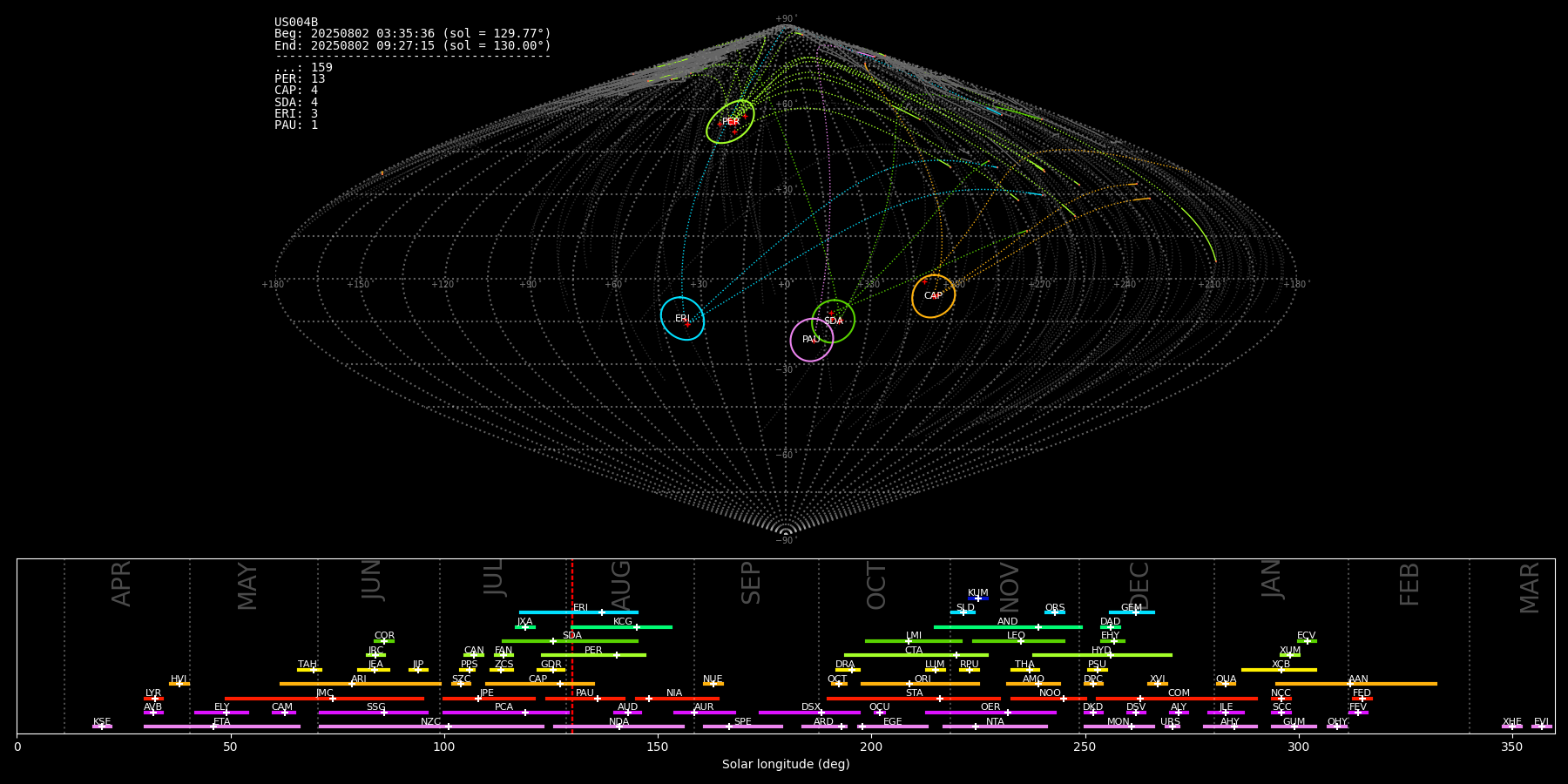Click the QUA shower bar in the timeline
The width and height of the screenshot is (1568, 784).
click(x=1226, y=684)
